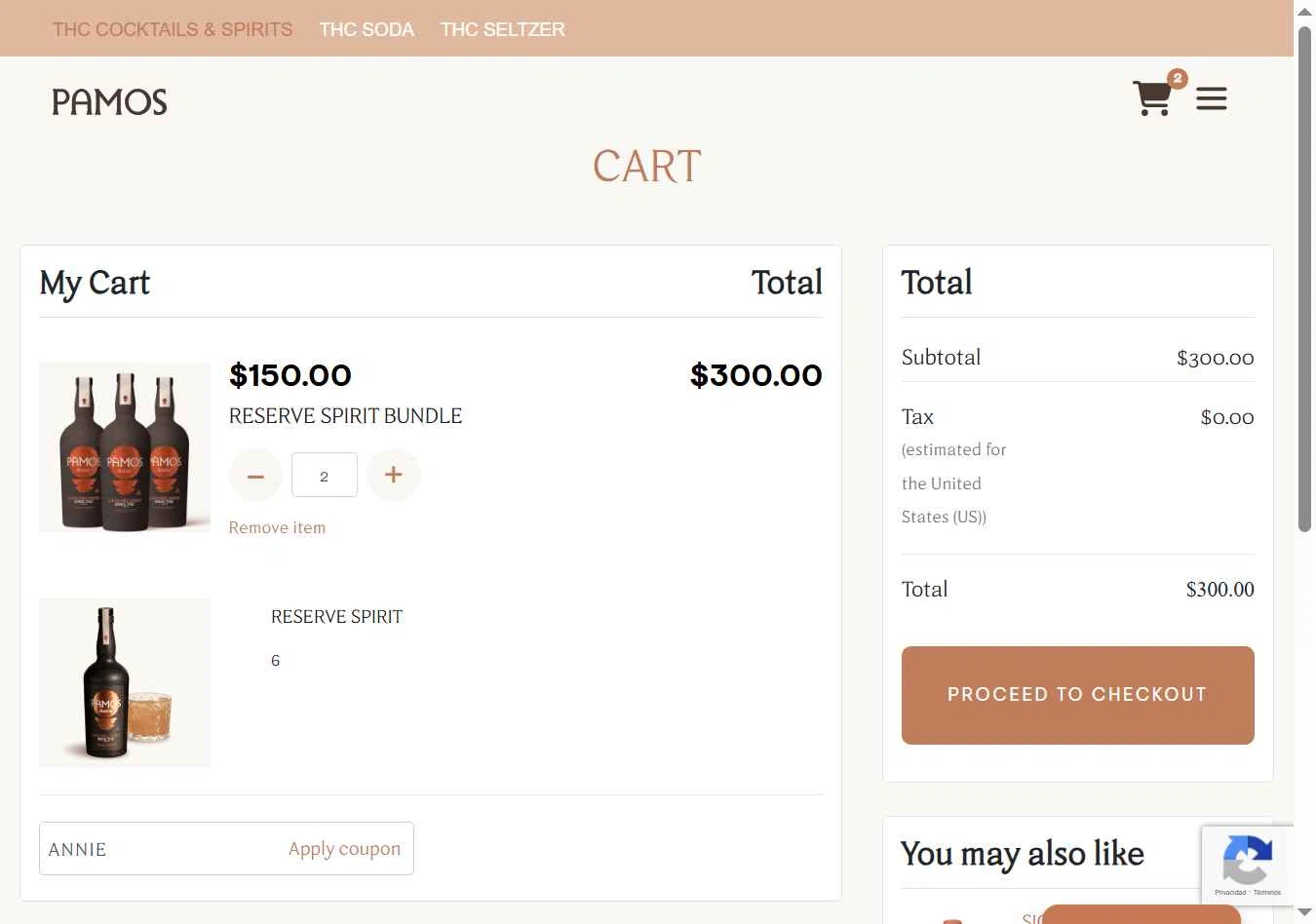Click the vertical page scrollbar
This screenshot has height=924, width=1316.
tap(1304, 278)
